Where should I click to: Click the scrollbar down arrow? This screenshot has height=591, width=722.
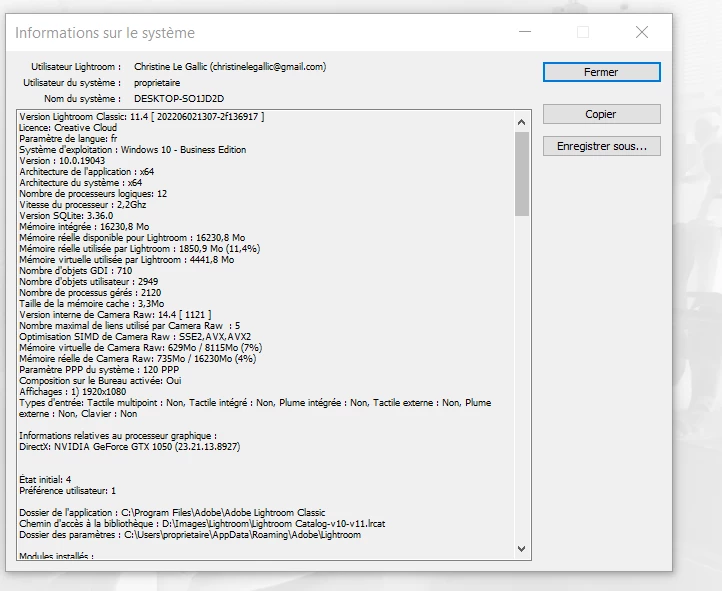click(x=521, y=549)
